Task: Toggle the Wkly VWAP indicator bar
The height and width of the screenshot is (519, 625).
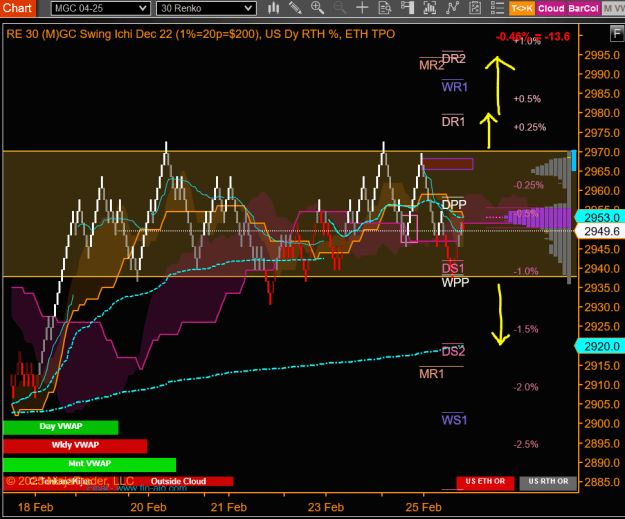Action: [75, 446]
